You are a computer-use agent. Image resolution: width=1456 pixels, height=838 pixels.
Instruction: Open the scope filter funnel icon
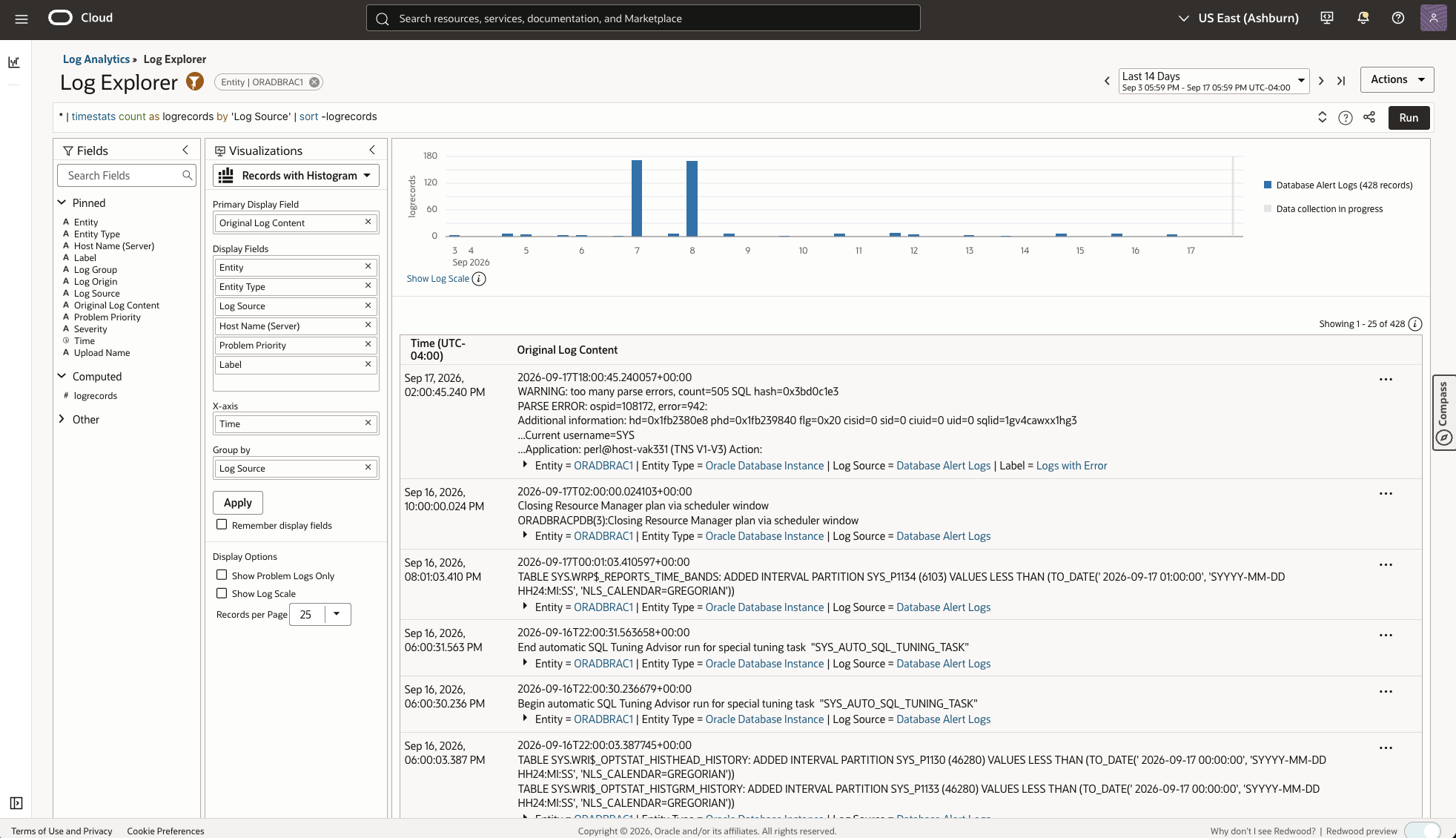click(195, 82)
